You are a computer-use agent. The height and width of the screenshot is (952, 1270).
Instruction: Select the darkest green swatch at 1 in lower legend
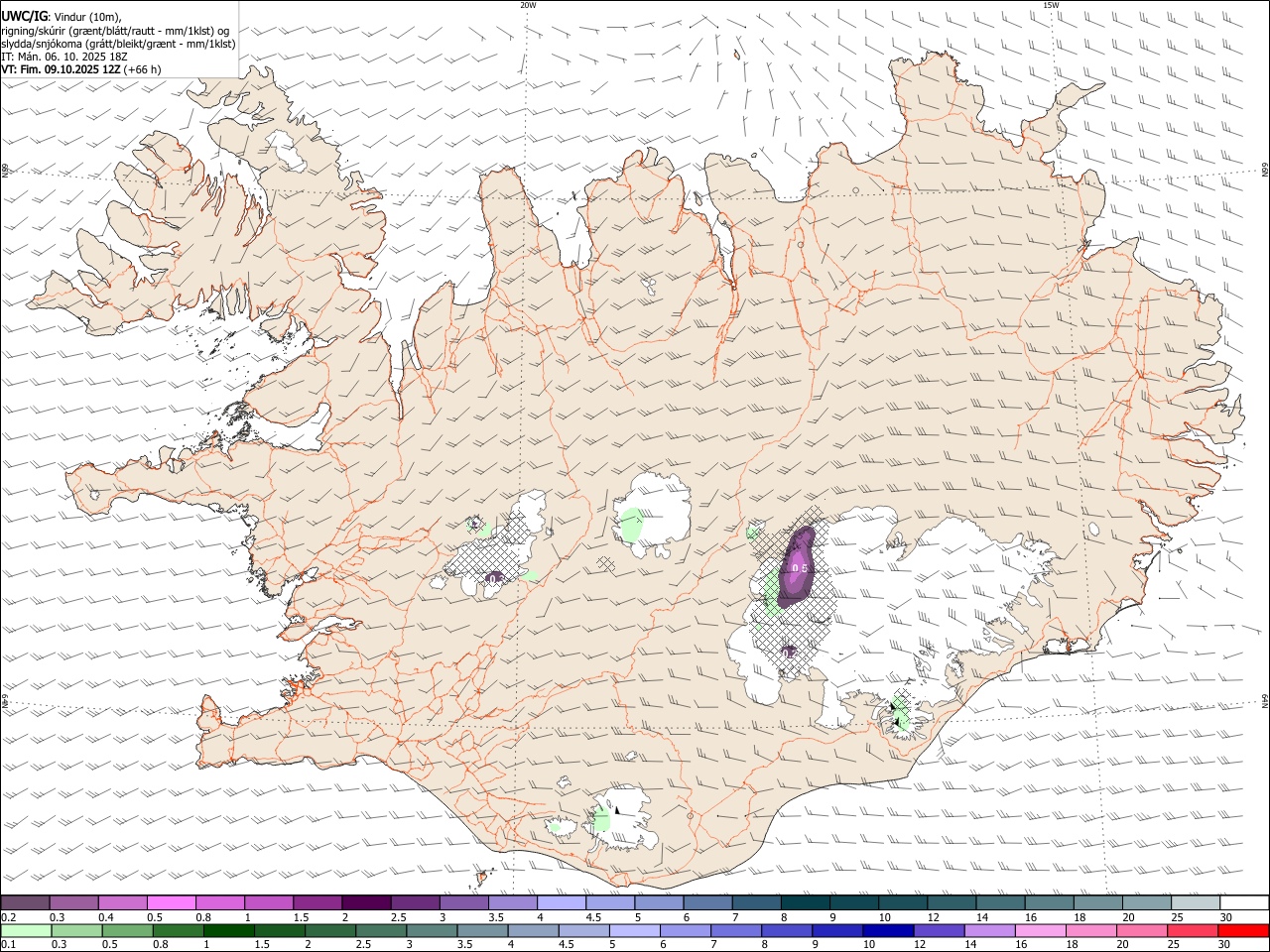pos(229,930)
